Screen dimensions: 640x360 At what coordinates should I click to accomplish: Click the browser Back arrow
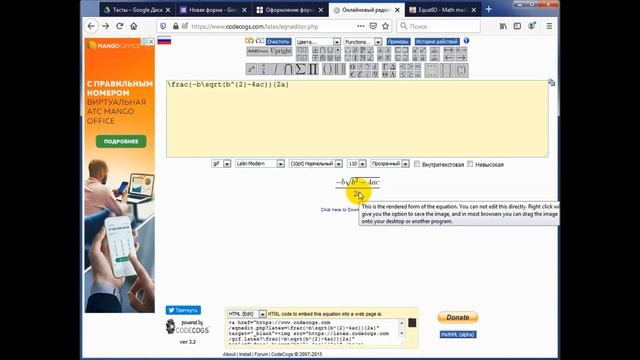pos(91,26)
